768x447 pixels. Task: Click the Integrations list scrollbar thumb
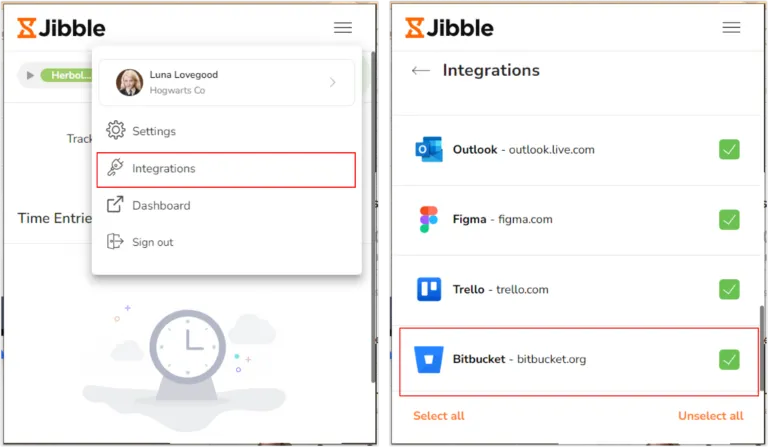(x=762, y=349)
